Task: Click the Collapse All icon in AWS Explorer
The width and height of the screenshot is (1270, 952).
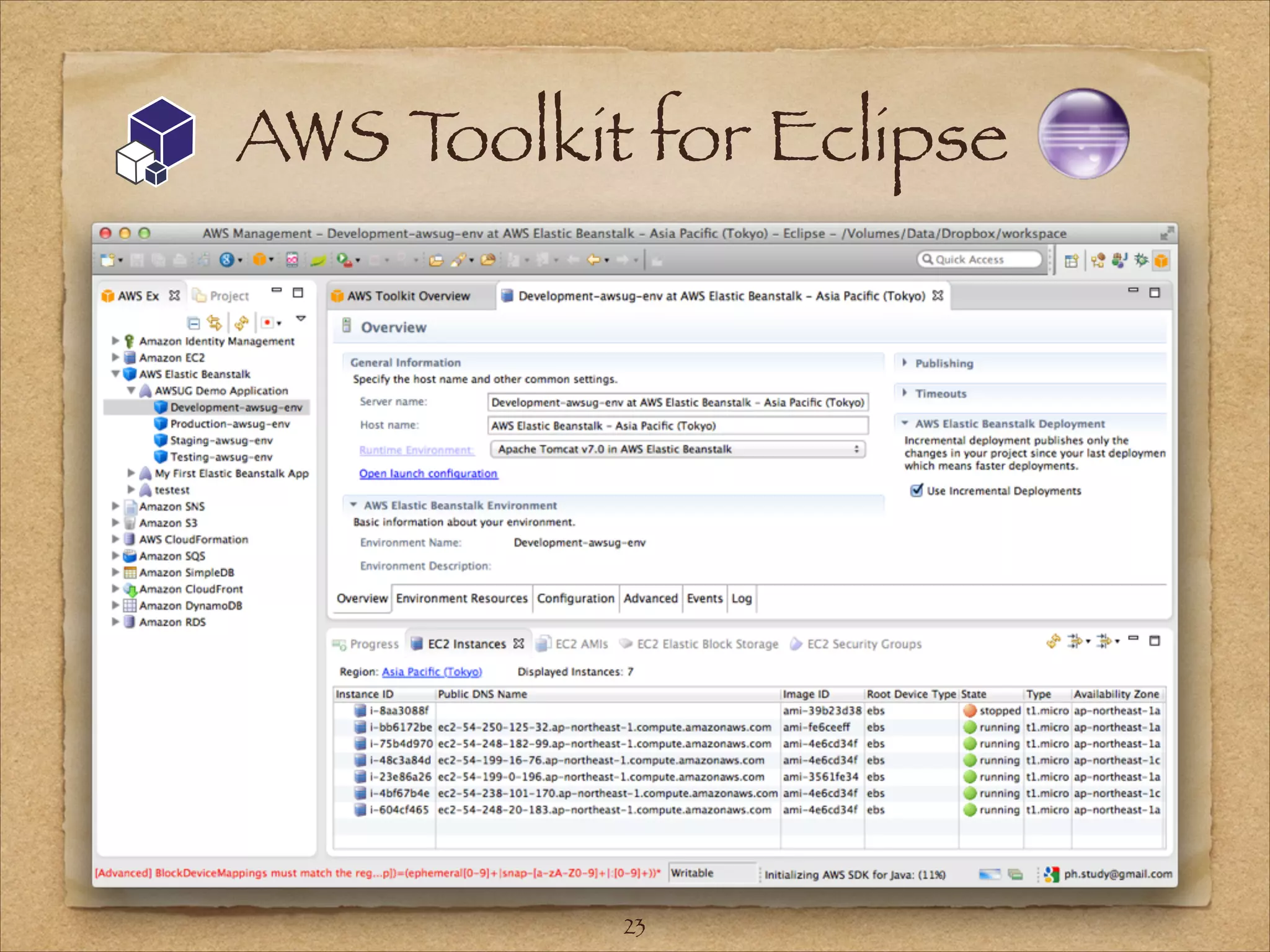Action: 193,323
